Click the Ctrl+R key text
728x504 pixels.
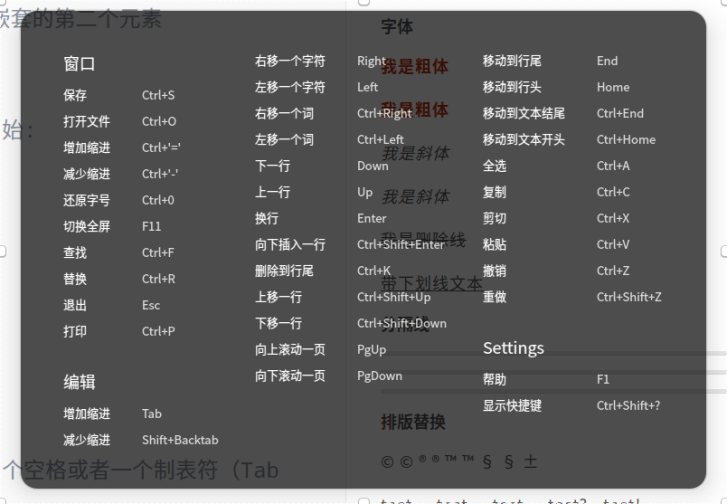pos(159,279)
